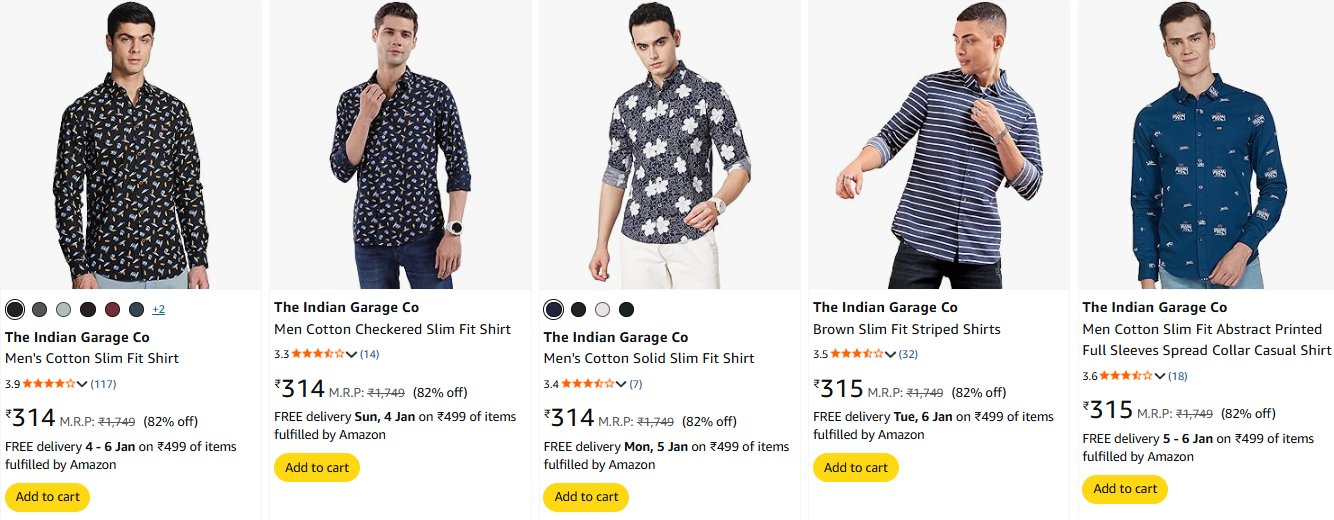The width and height of the screenshot is (1334, 520).
Task: Click the floral print shirt product photo
Action: point(669,145)
